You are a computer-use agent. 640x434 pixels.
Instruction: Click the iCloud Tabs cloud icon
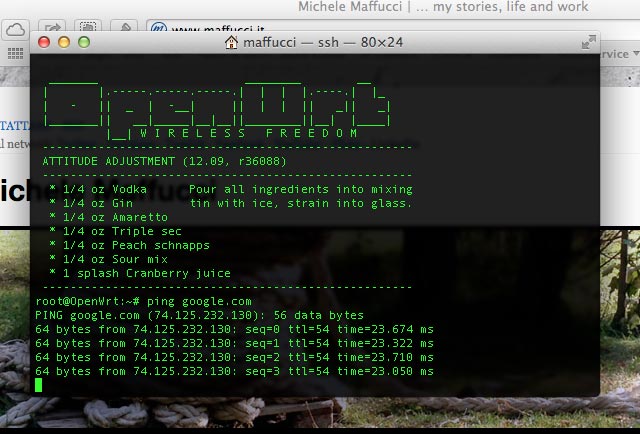click(x=15, y=29)
